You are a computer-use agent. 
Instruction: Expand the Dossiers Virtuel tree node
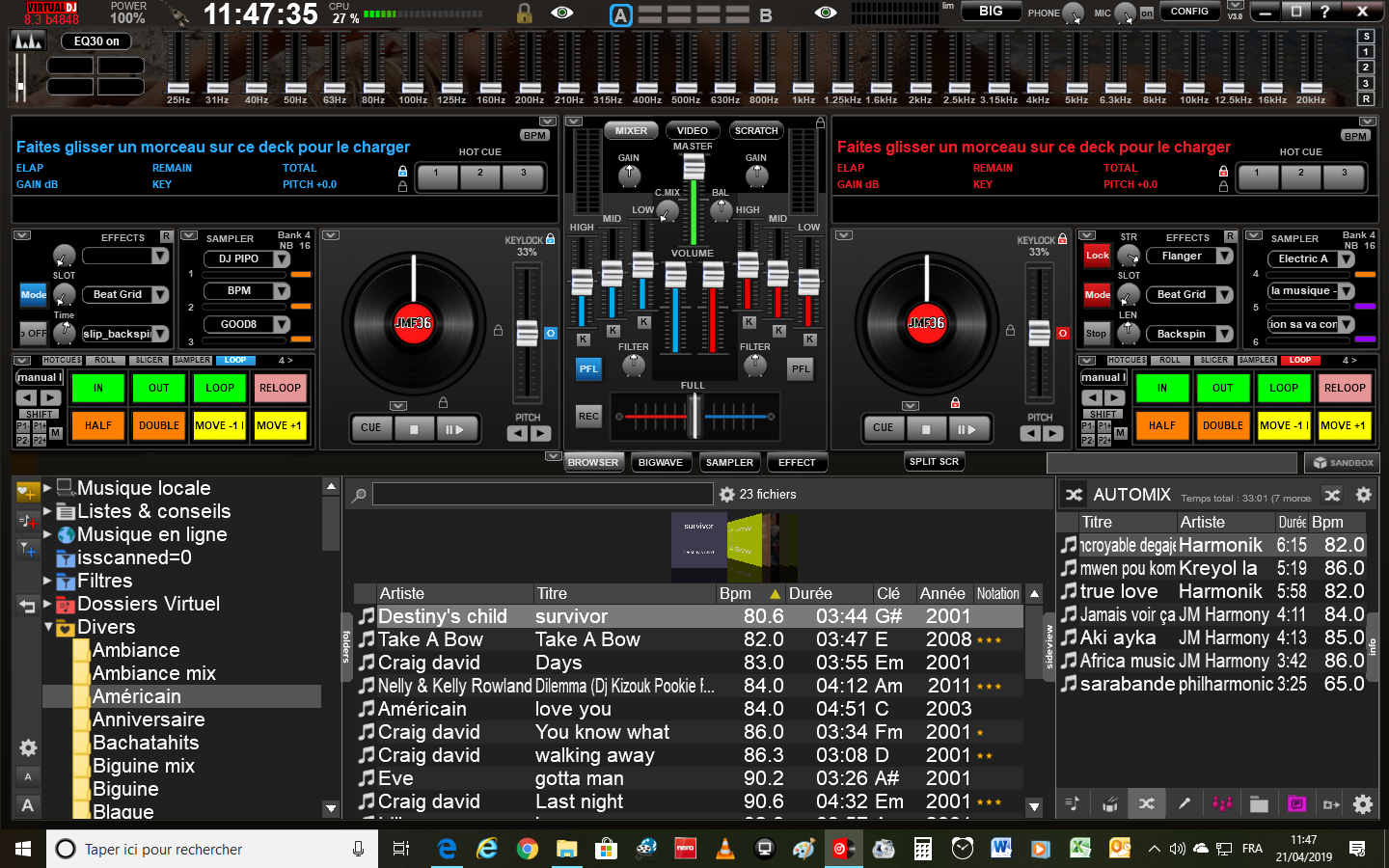[x=47, y=604]
